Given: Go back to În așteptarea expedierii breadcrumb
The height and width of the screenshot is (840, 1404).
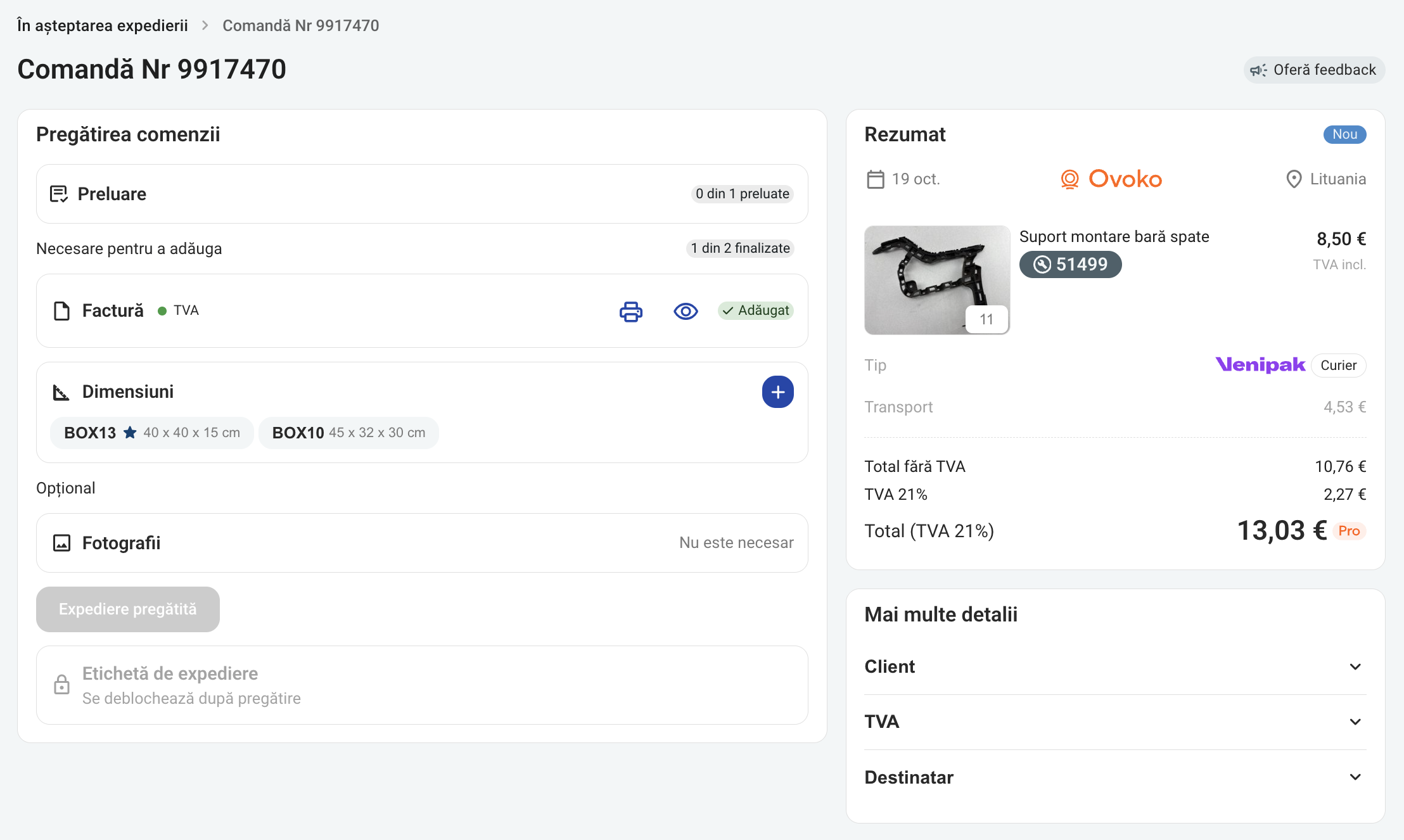Looking at the screenshot, I should click(x=103, y=25).
